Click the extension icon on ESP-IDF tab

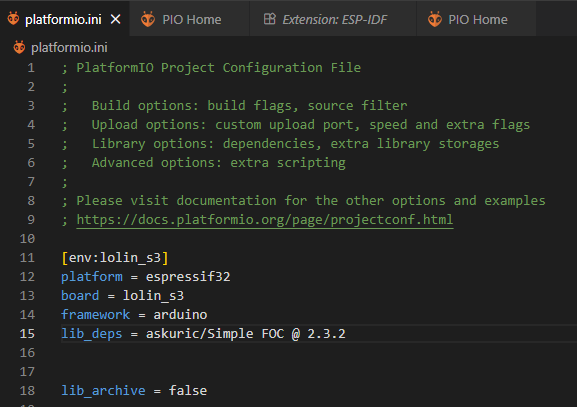tap(270, 19)
